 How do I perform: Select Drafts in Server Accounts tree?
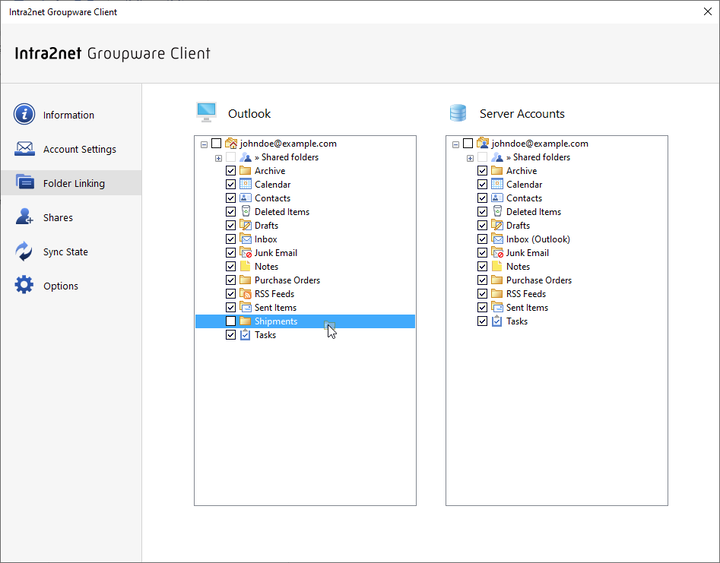pyautogui.click(x=518, y=225)
